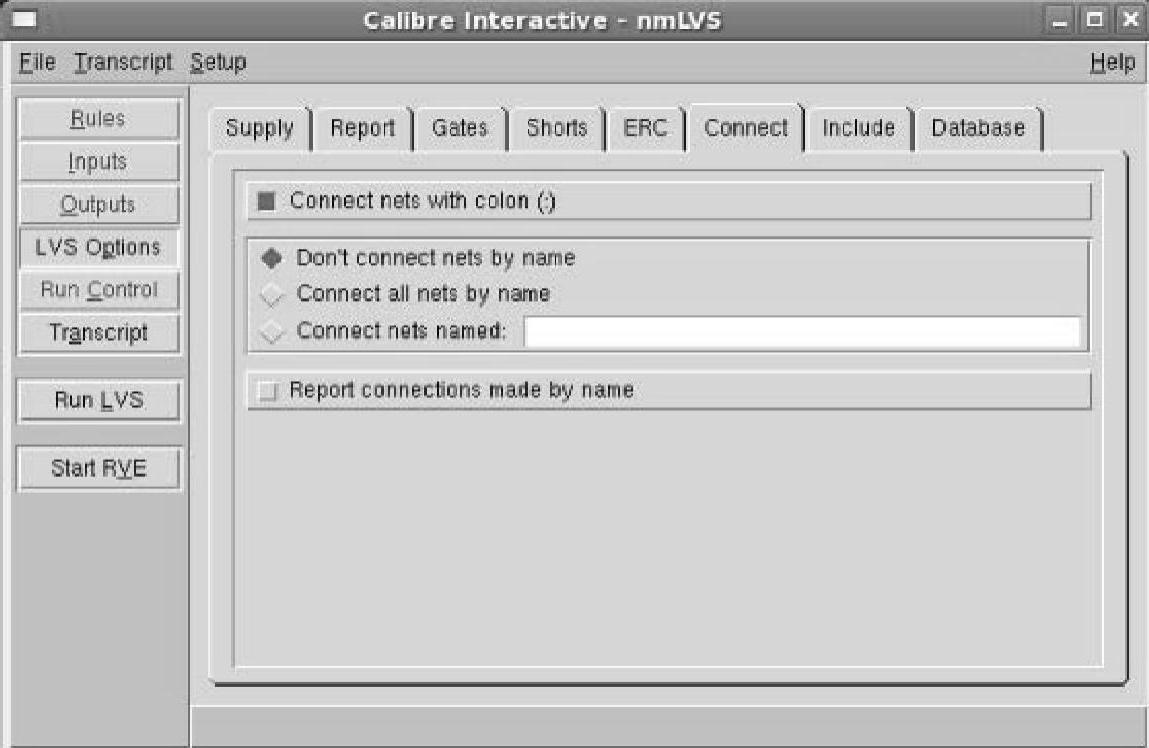Switch to the Report tab

pos(362,128)
